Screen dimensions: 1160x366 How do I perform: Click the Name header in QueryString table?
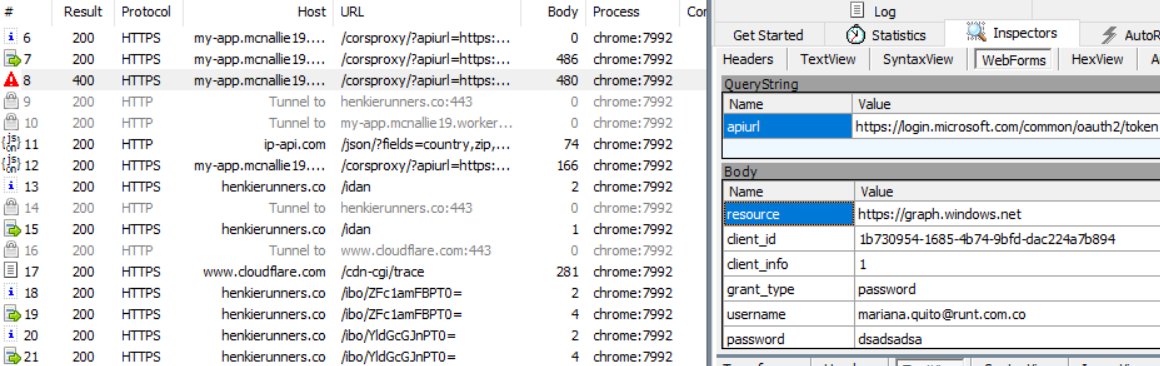746,104
